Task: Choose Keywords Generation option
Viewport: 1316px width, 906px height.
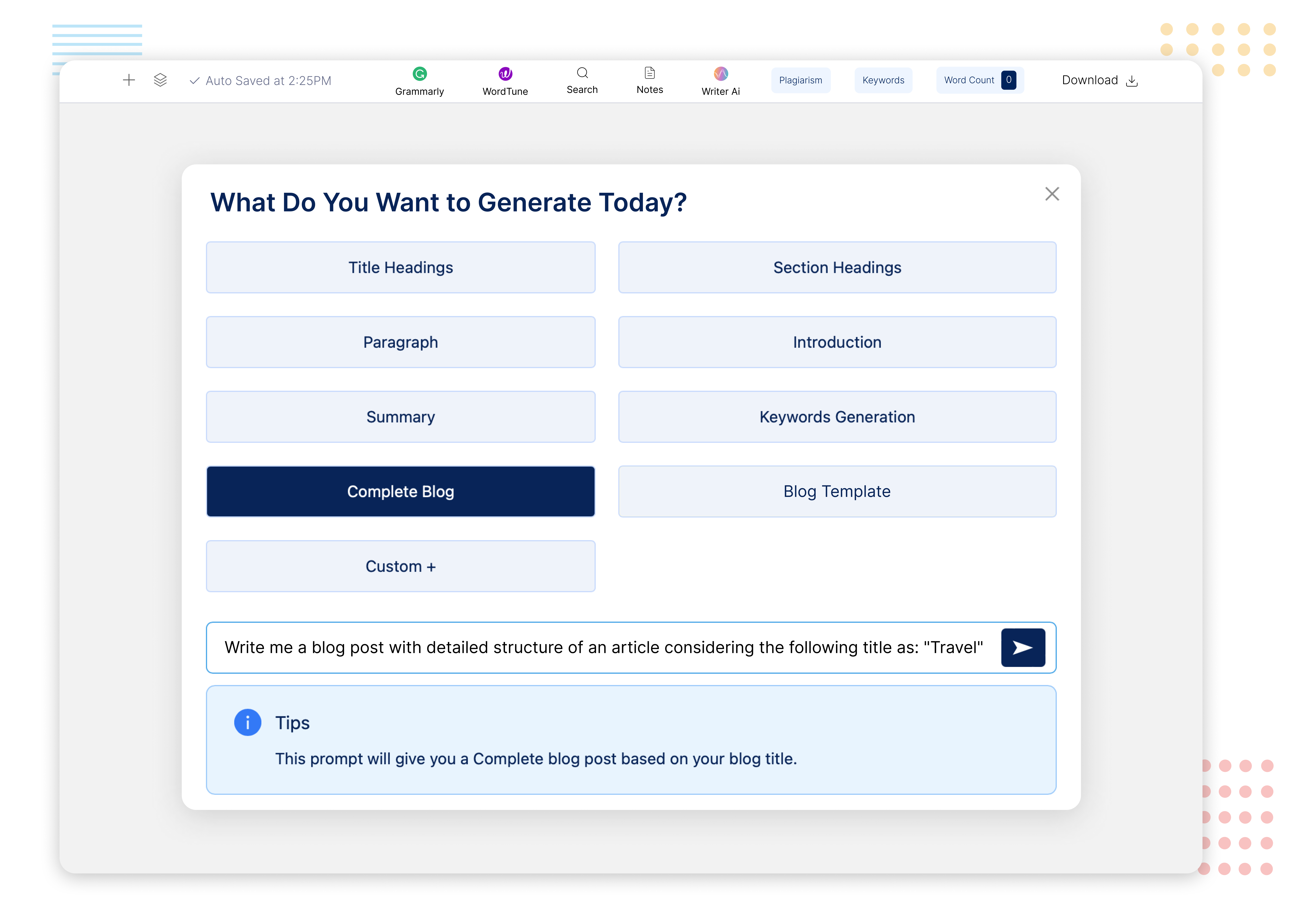Action: coord(837,417)
